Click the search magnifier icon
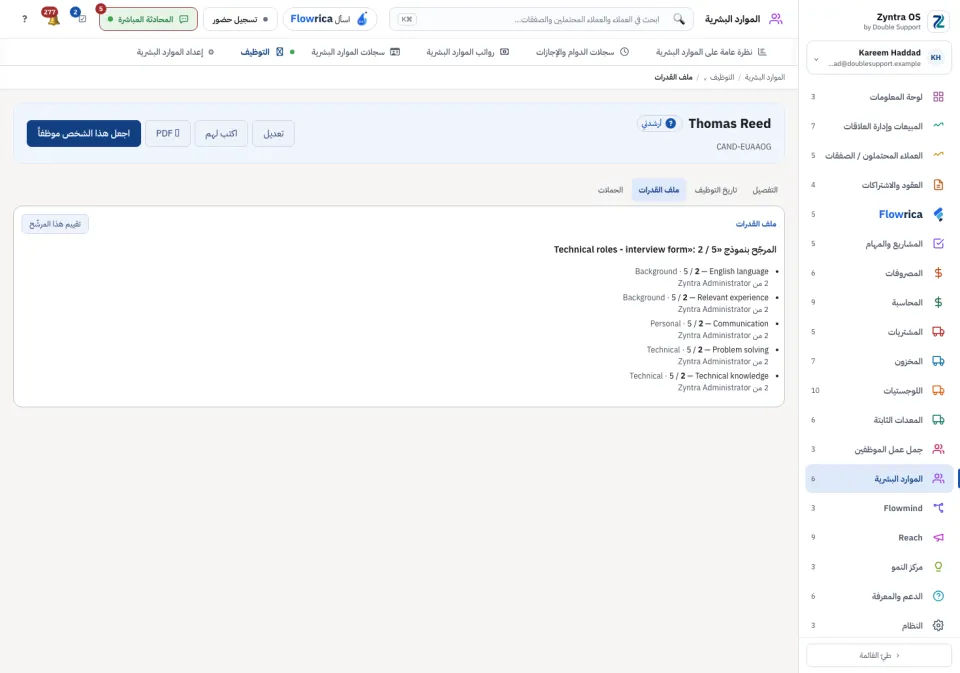 [x=678, y=19]
